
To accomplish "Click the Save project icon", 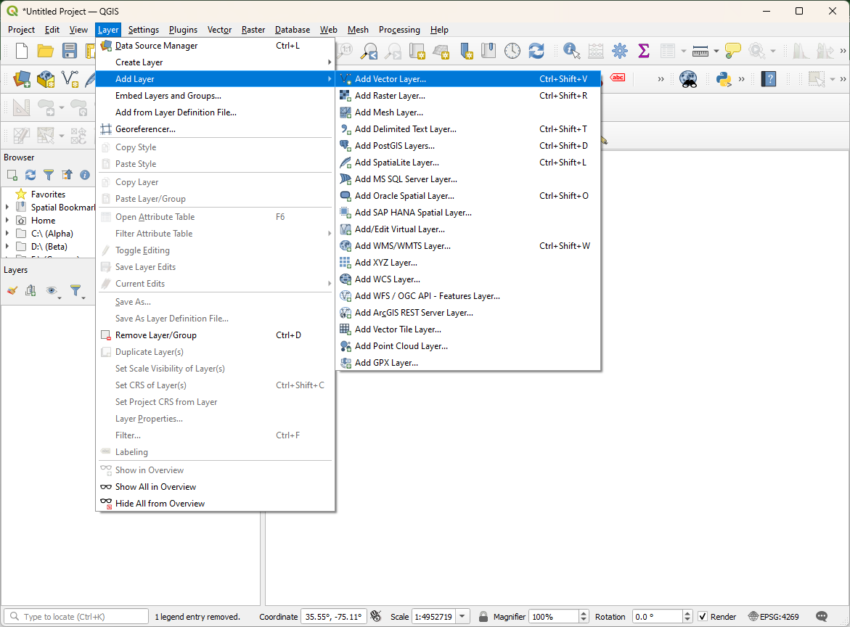I will pyautogui.click(x=68, y=50).
